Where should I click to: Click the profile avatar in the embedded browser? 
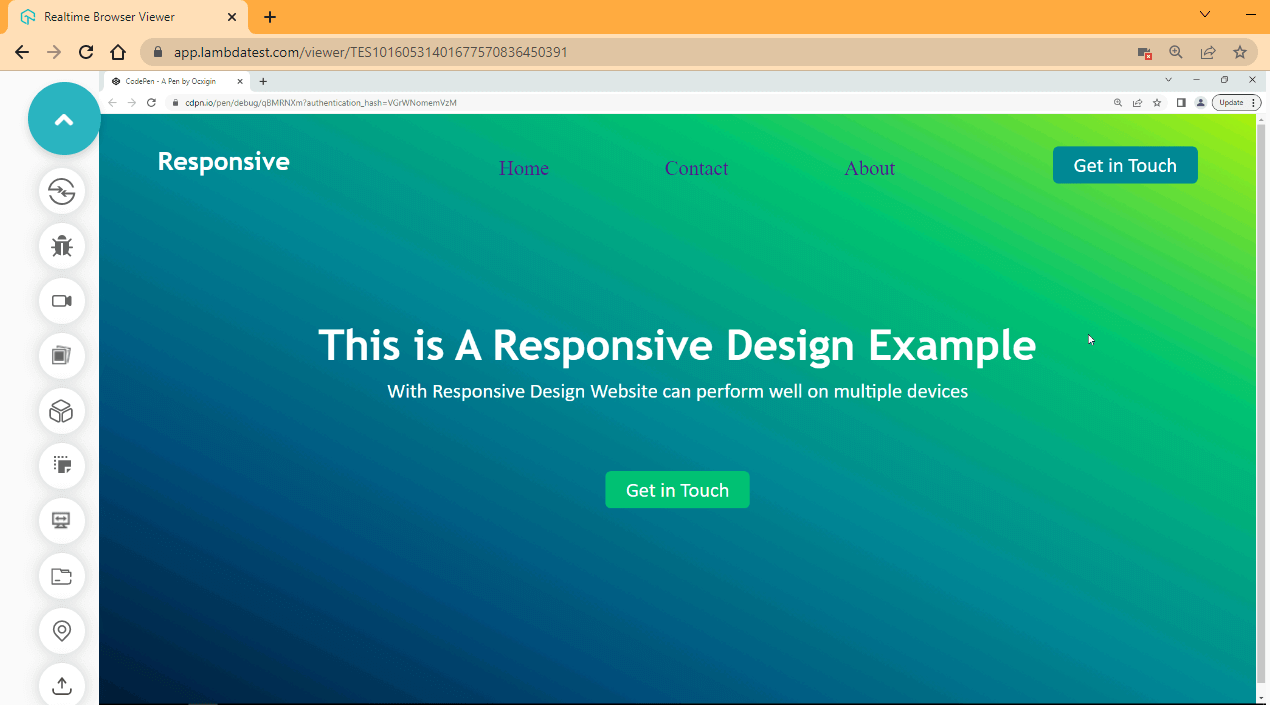point(1200,102)
